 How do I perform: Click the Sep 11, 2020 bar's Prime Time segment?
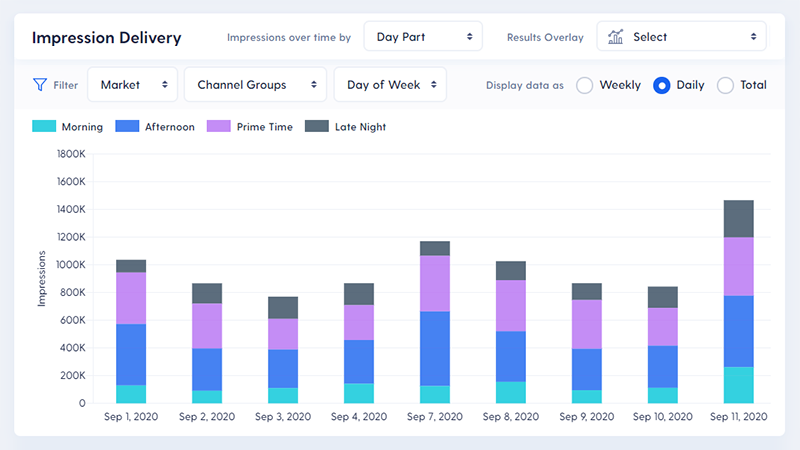click(738, 266)
